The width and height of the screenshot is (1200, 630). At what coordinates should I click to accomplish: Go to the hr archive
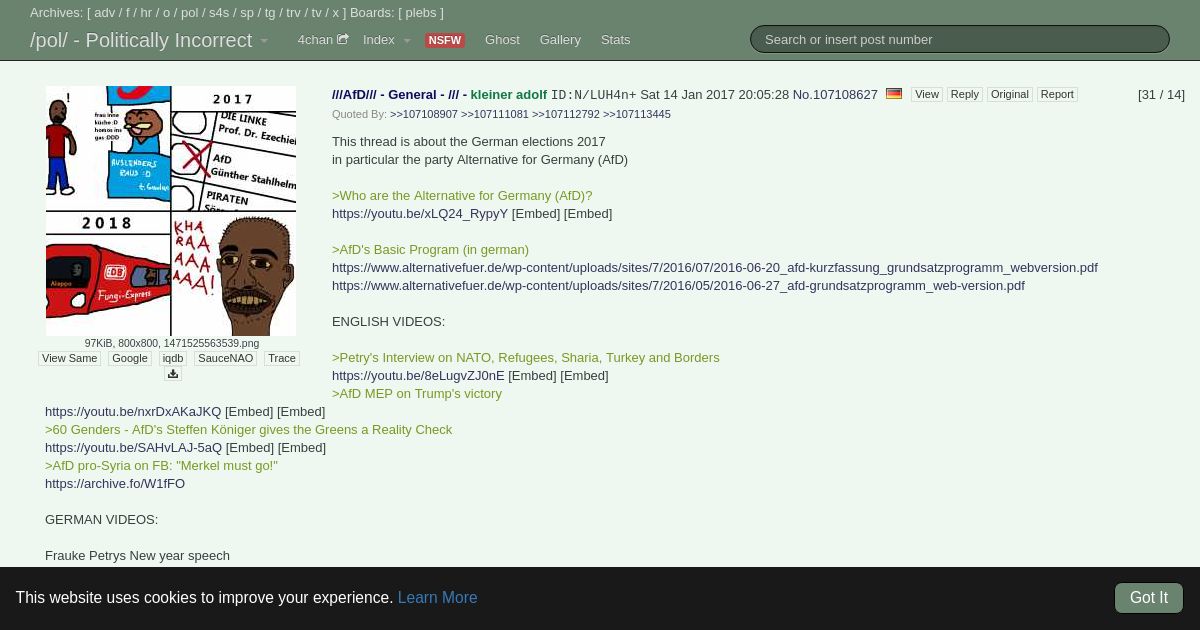coord(146,13)
